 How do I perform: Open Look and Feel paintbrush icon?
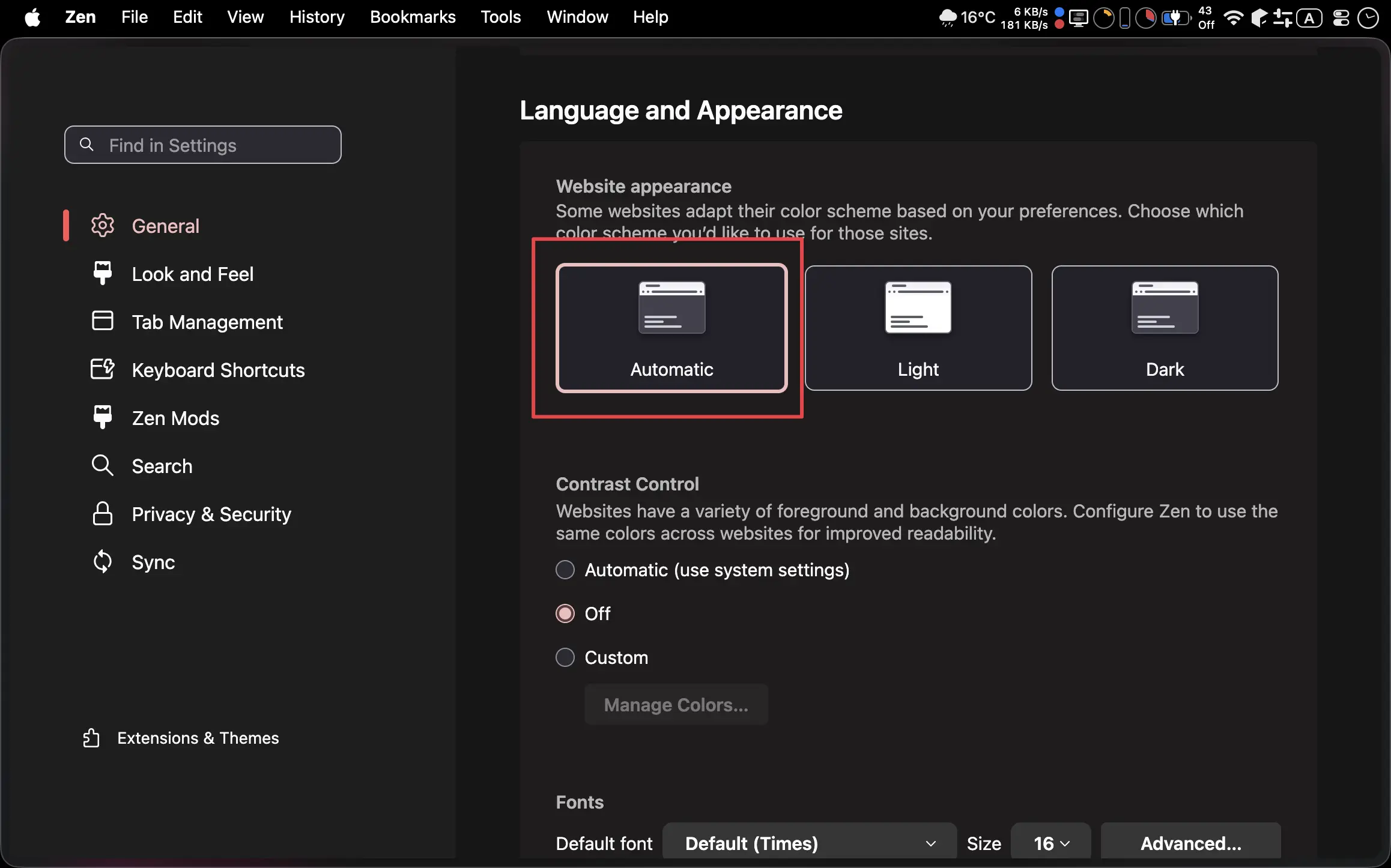coord(102,274)
